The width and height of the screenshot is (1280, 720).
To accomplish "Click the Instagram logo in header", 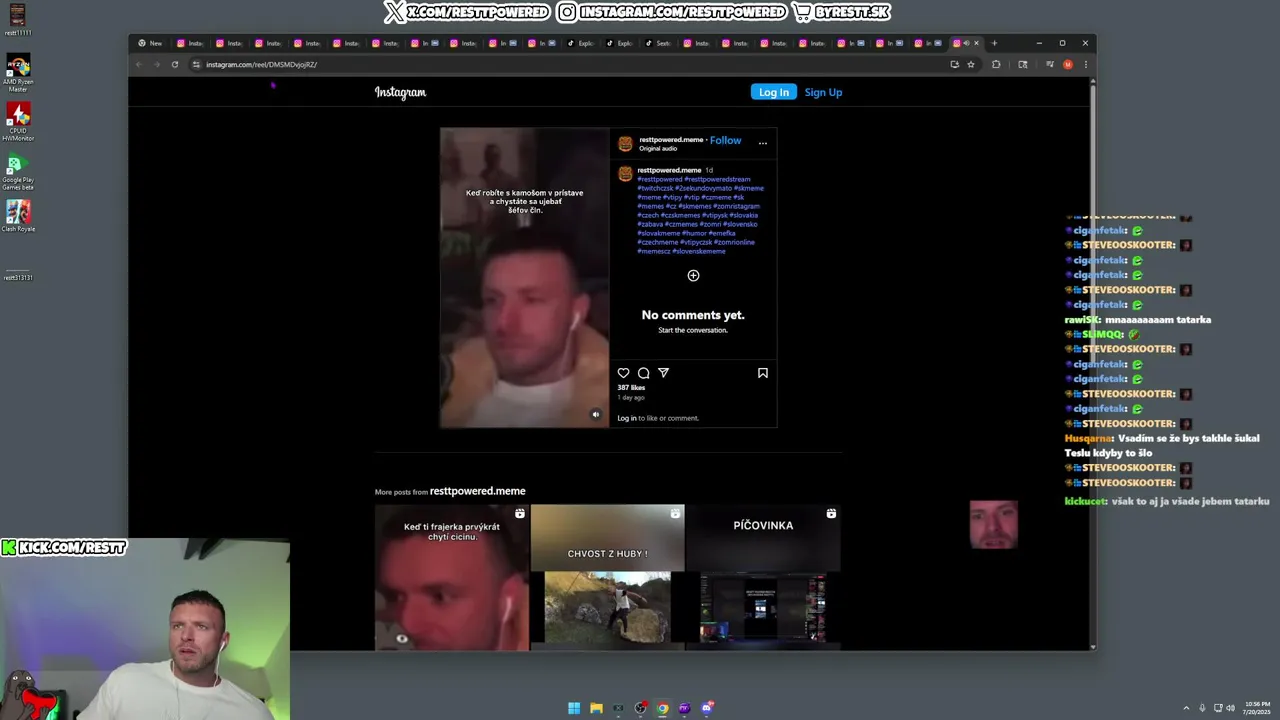I will coord(400,92).
